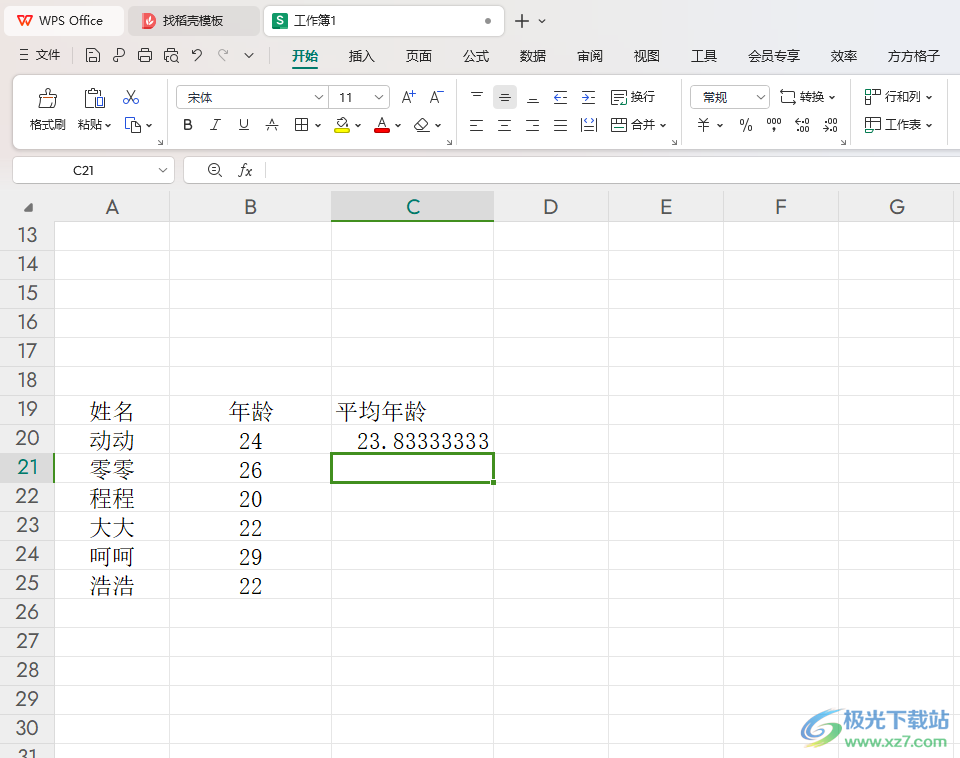960x758 pixels.
Task: Expand the quick access toolbar chevron
Action: pyautogui.click(x=249, y=56)
